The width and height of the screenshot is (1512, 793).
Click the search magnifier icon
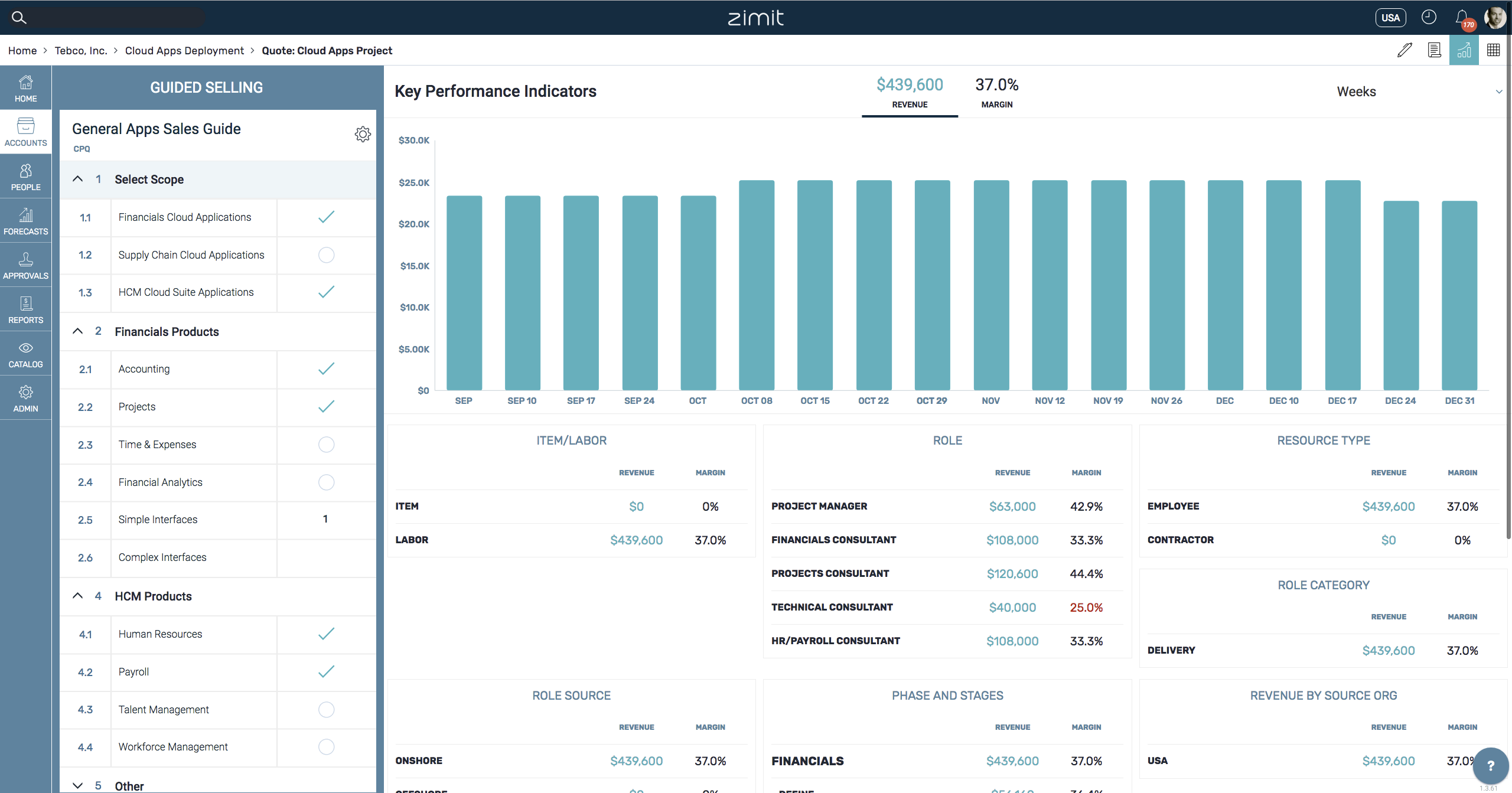(x=19, y=17)
